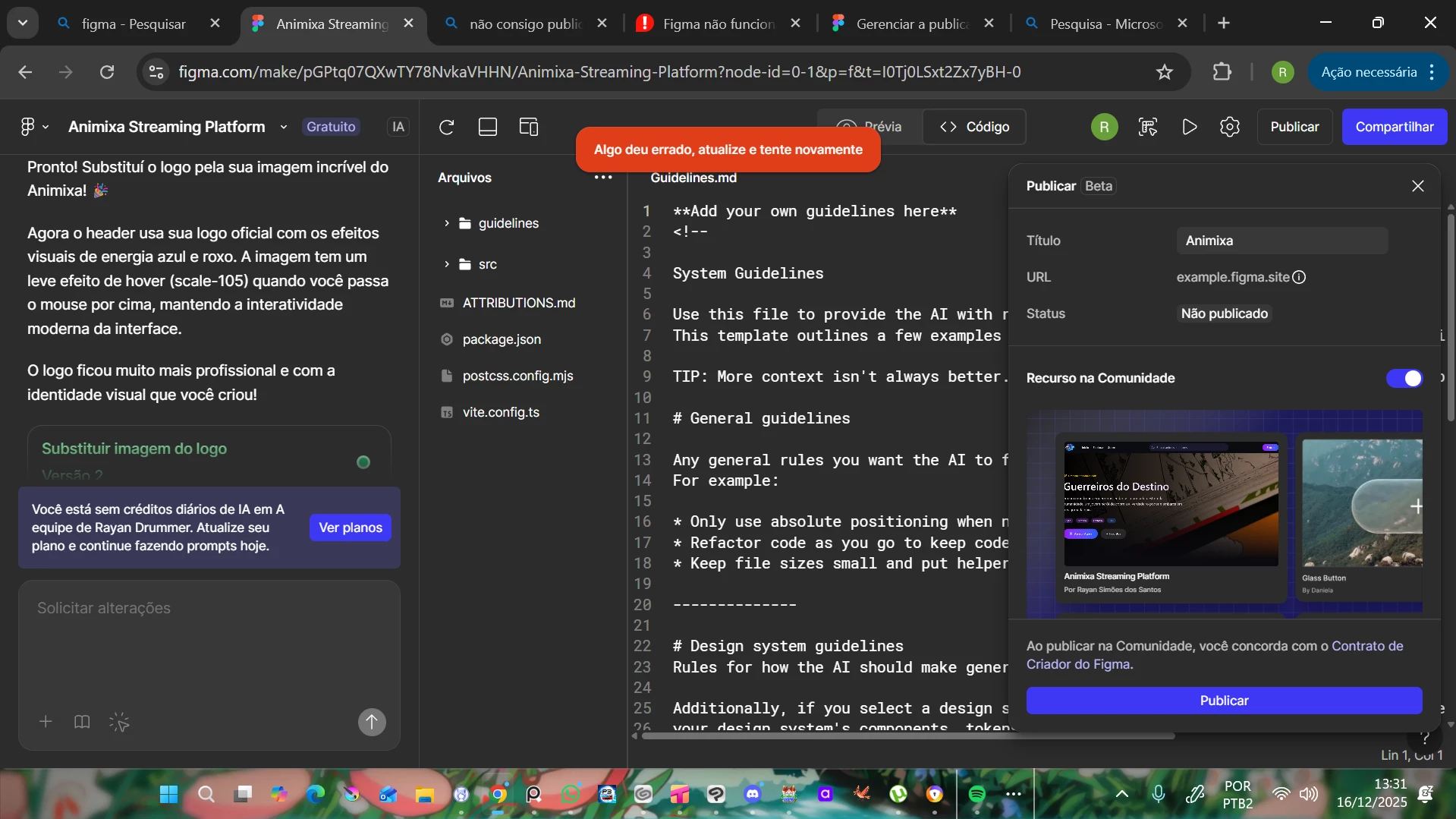Switch to the Código tab

coord(975,127)
